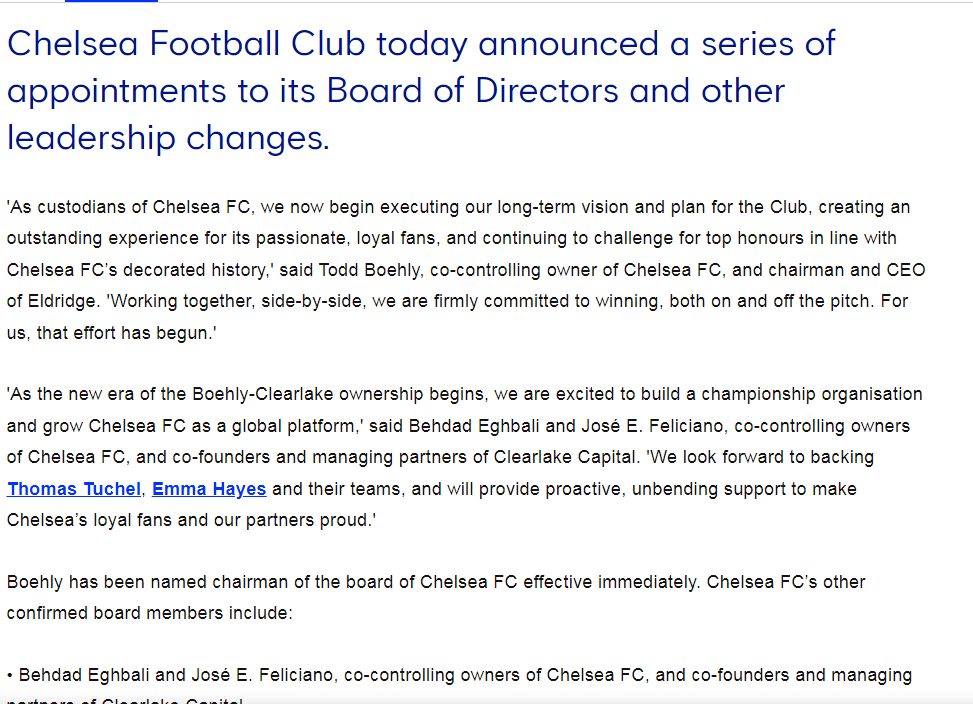Click the first bullet listing Behdad Eghbali

459,685
